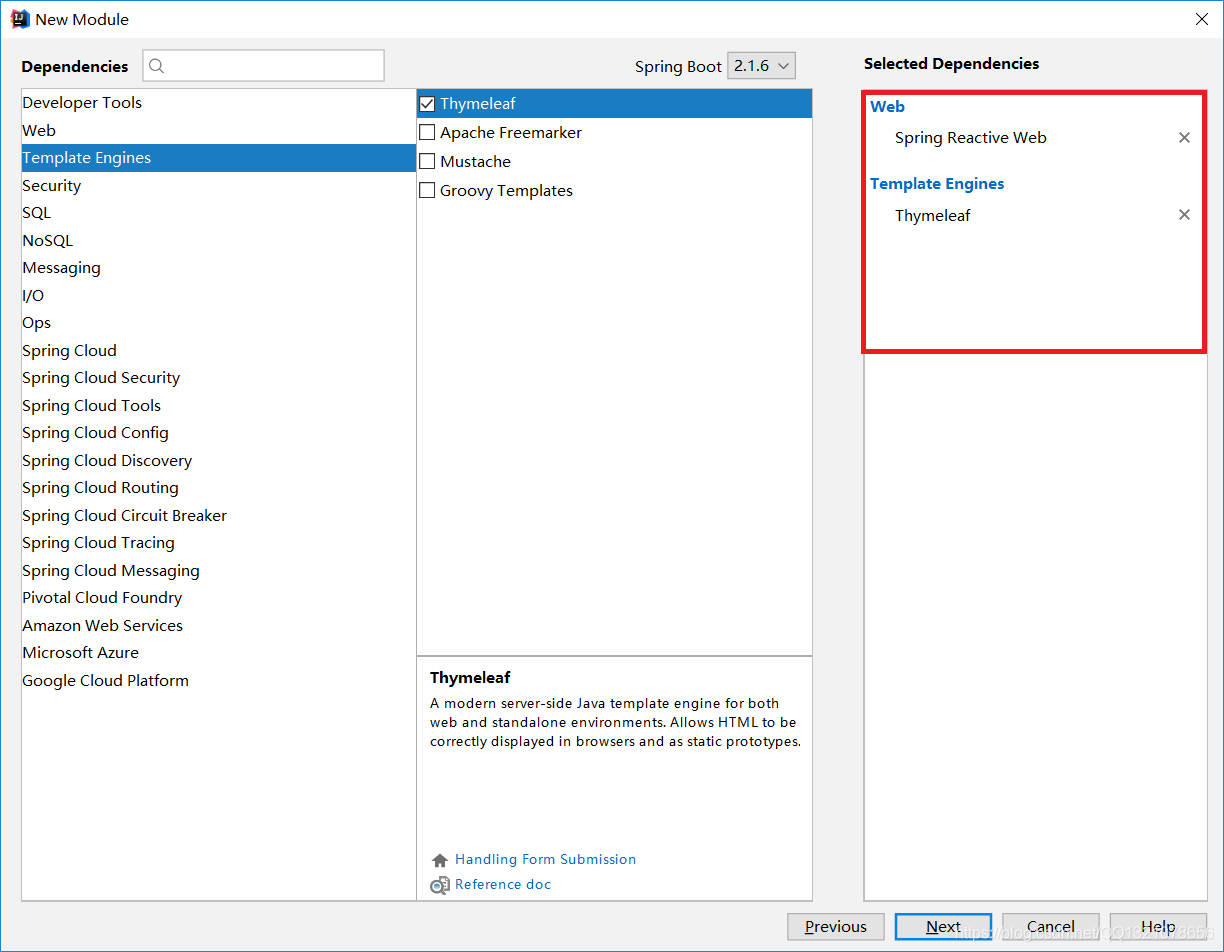Click the Web heading in Selected Dependencies
The image size is (1224, 952).
coord(888,107)
